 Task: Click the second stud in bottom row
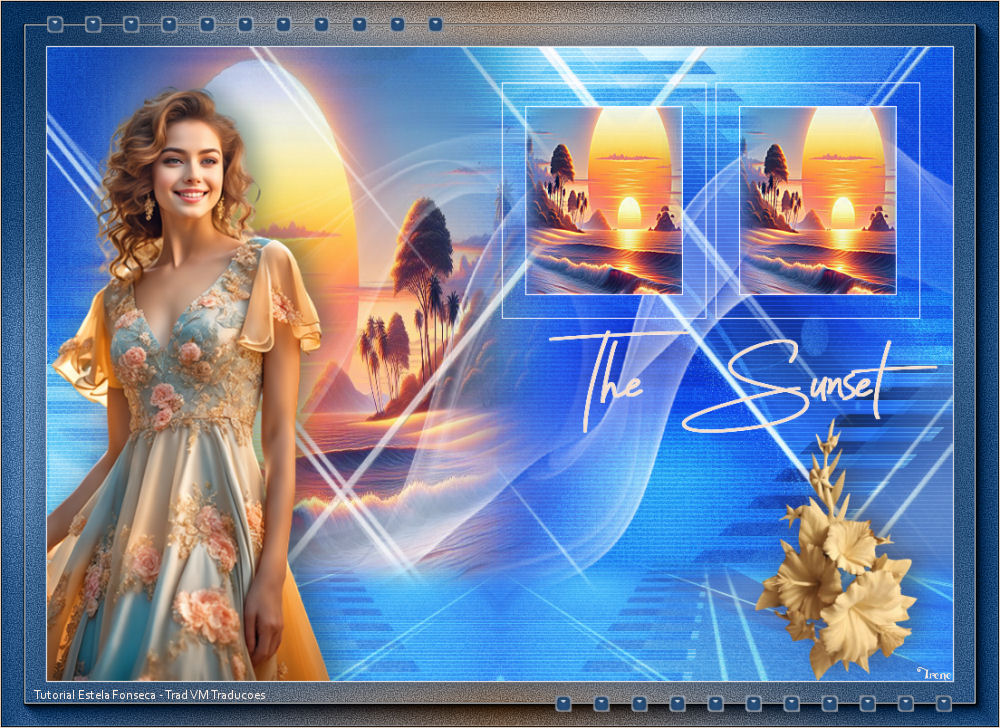click(601, 703)
